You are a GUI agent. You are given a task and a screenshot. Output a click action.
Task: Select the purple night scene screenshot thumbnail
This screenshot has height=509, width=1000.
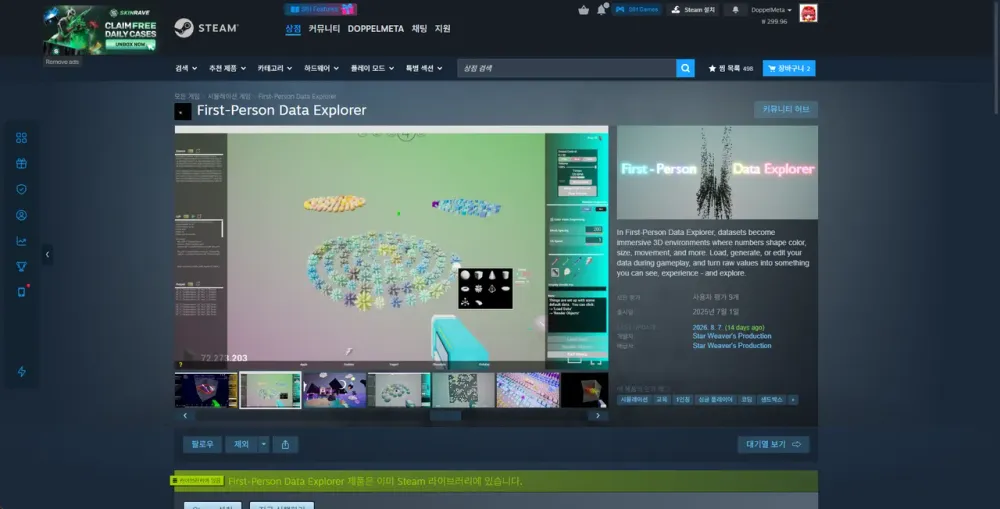[x=335, y=390]
